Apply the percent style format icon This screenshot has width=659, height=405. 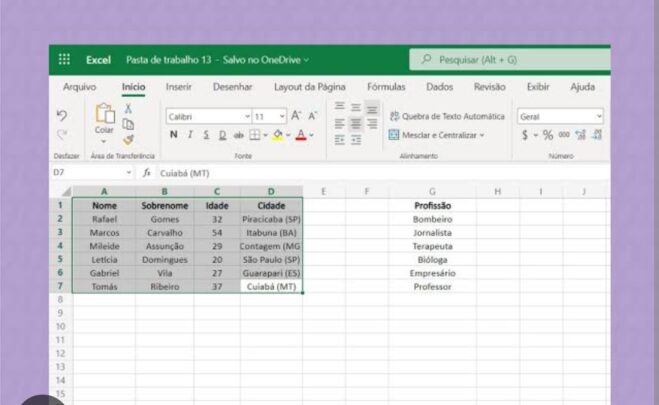548,135
